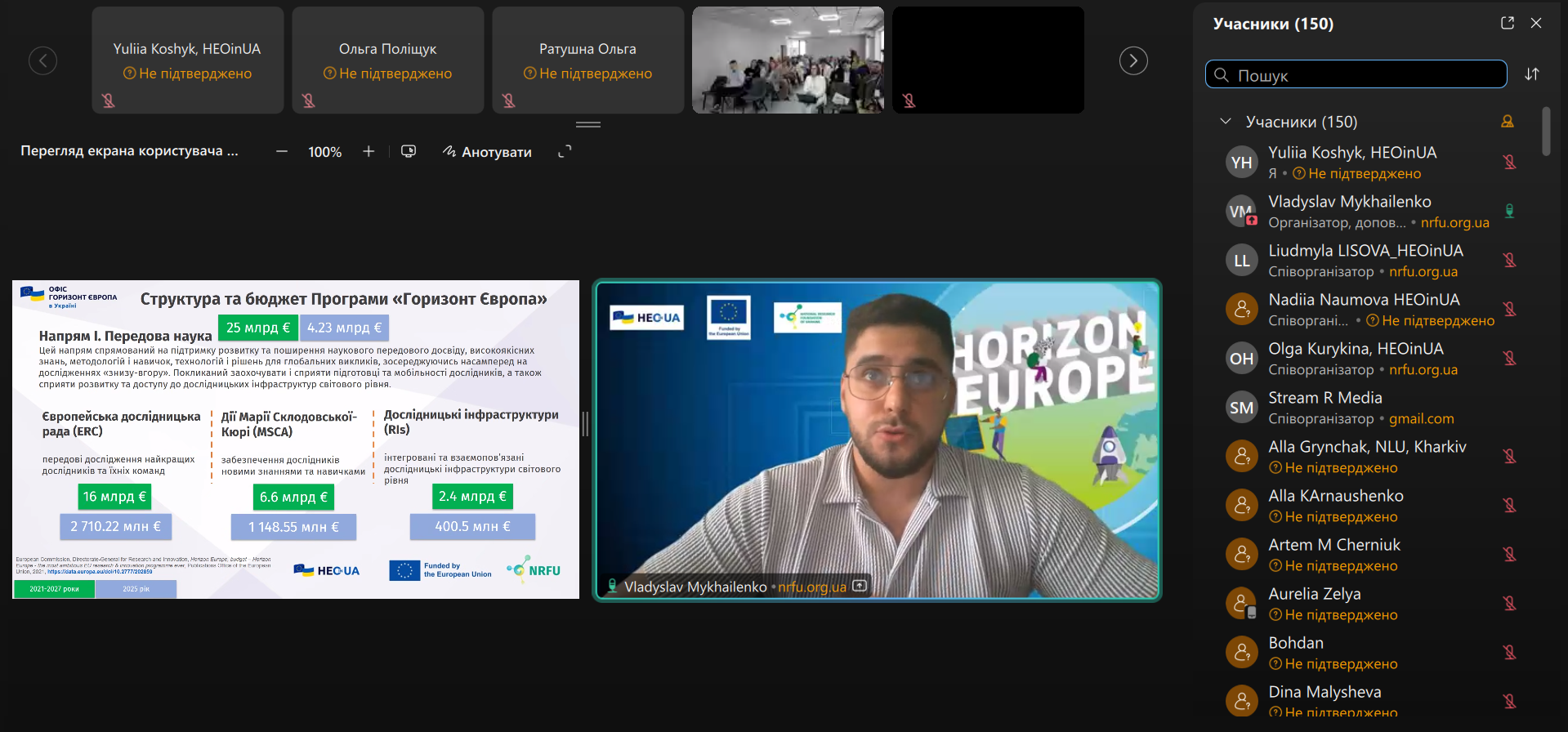Select SM avatar of Stream R Media
The width and height of the screenshot is (1568, 732).
click(x=1241, y=407)
